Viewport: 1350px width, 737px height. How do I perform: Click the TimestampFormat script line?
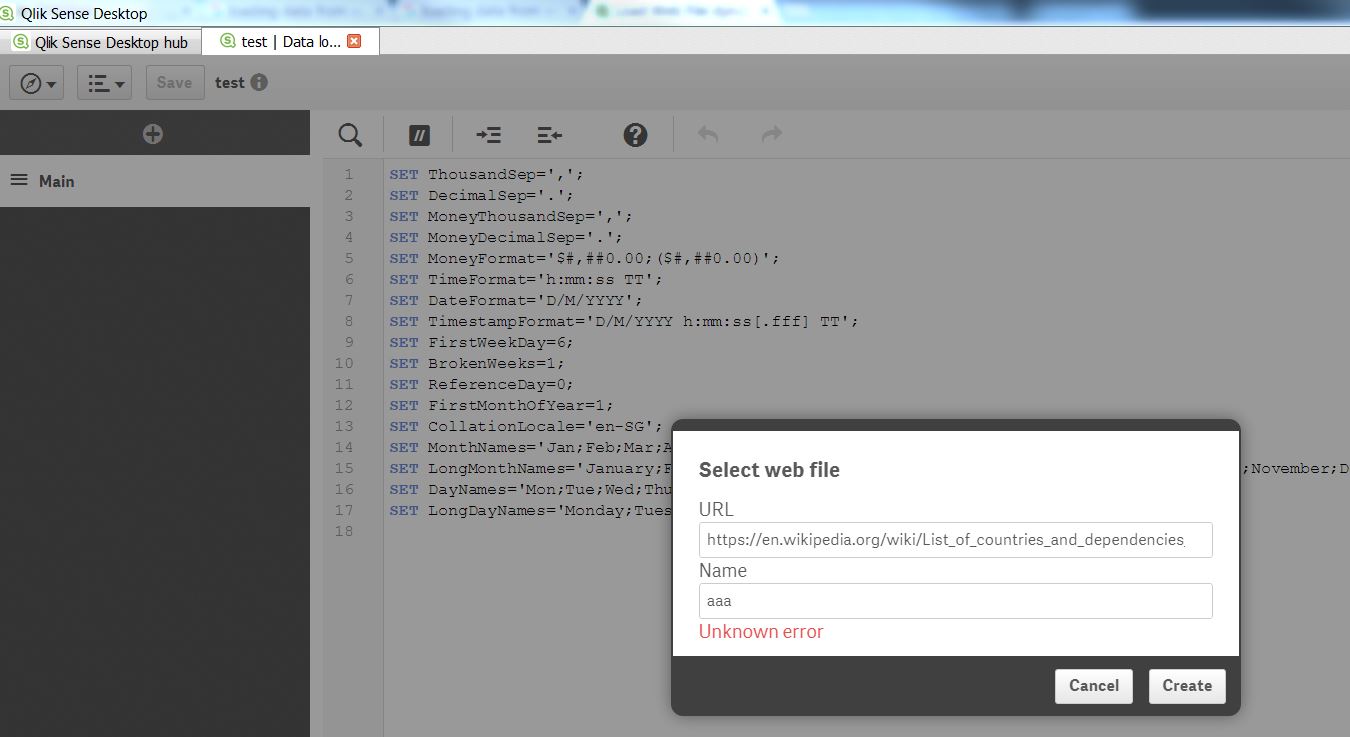click(624, 321)
